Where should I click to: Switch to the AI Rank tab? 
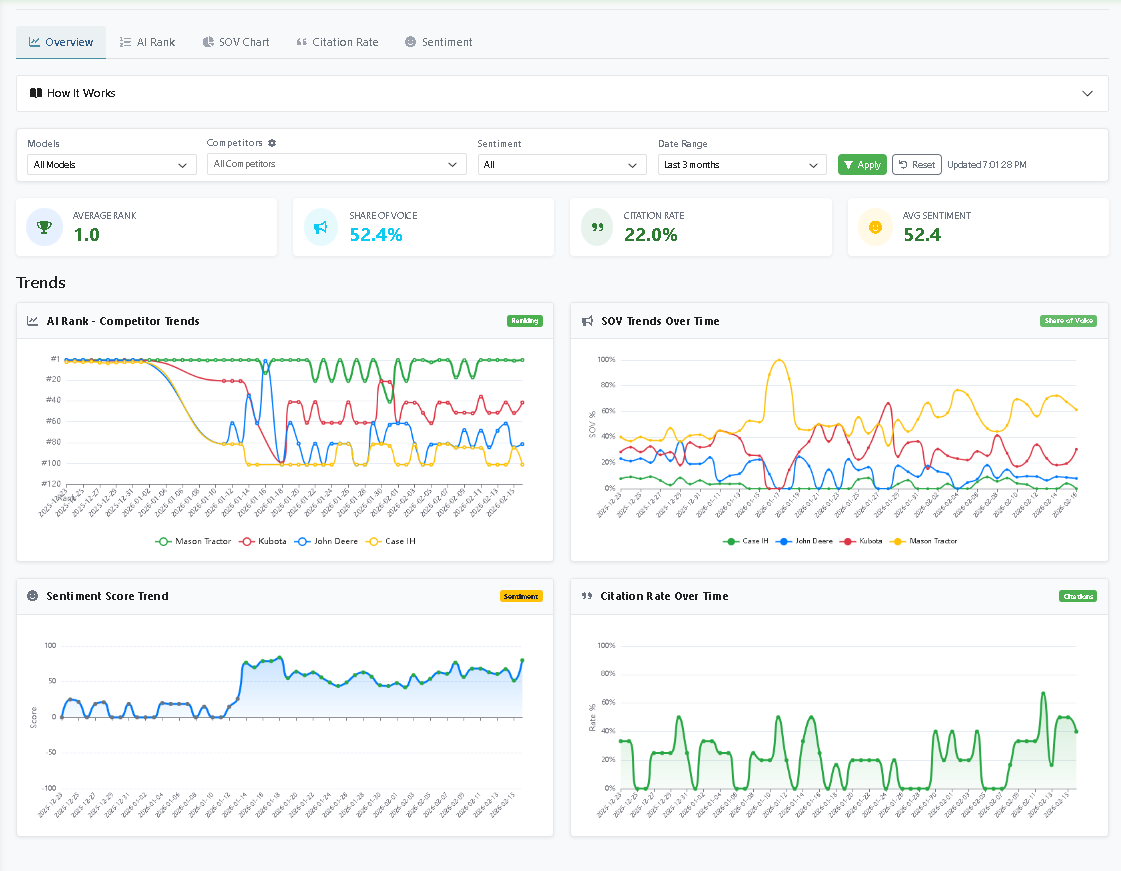[147, 42]
